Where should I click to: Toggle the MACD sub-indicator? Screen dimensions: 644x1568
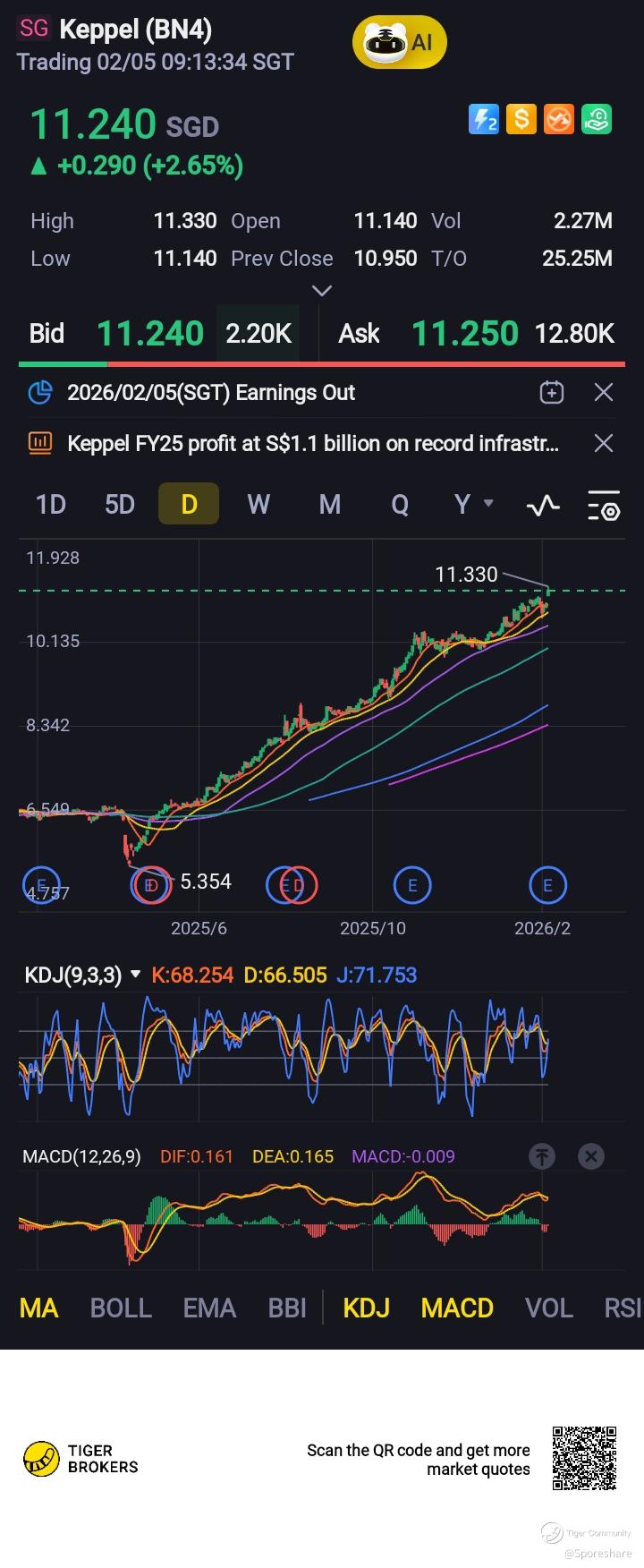(x=457, y=1308)
